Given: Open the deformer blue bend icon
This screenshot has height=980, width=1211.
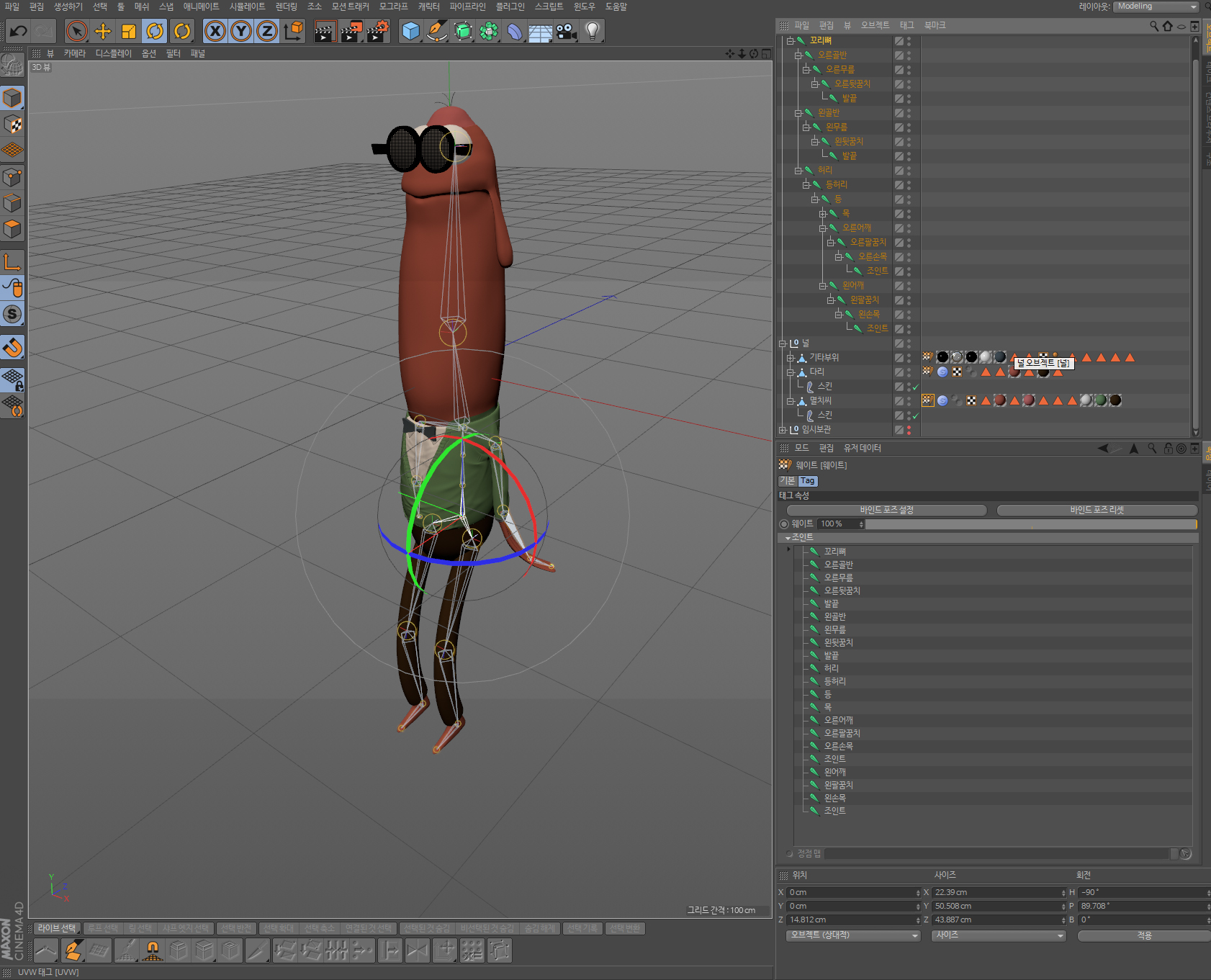Looking at the screenshot, I should point(514,31).
